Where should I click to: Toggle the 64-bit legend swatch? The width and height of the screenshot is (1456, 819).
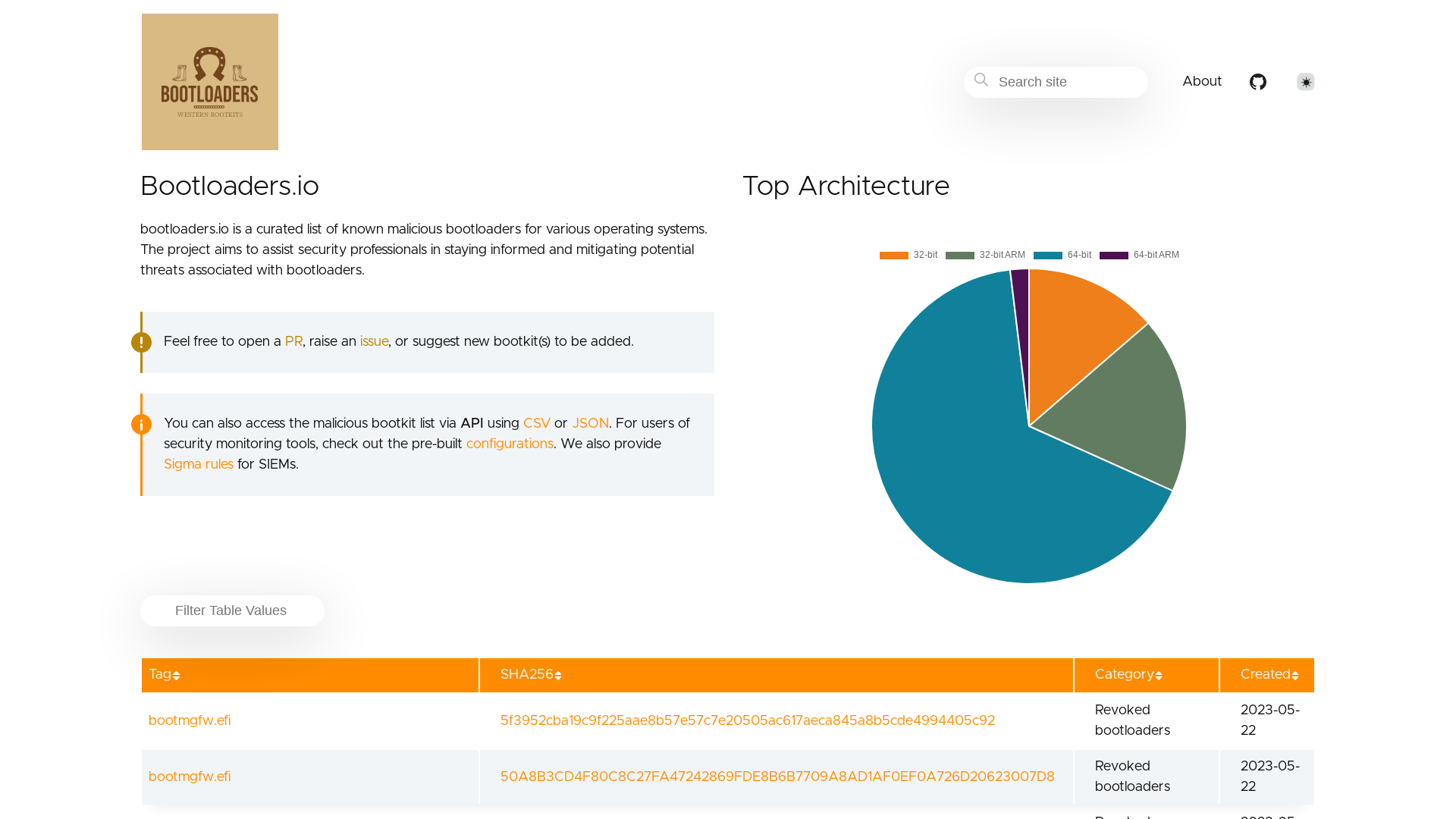[x=1048, y=256]
